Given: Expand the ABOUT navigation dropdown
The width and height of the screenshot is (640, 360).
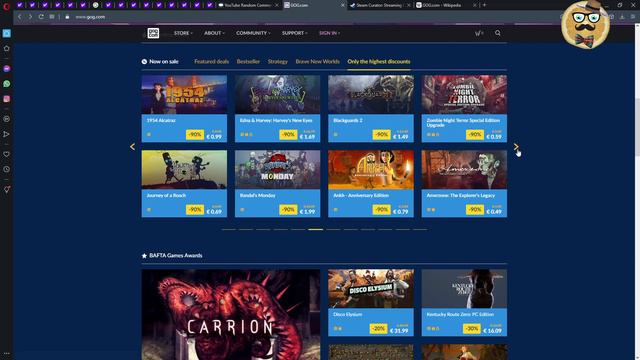Looking at the screenshot, I should point(214,33).
